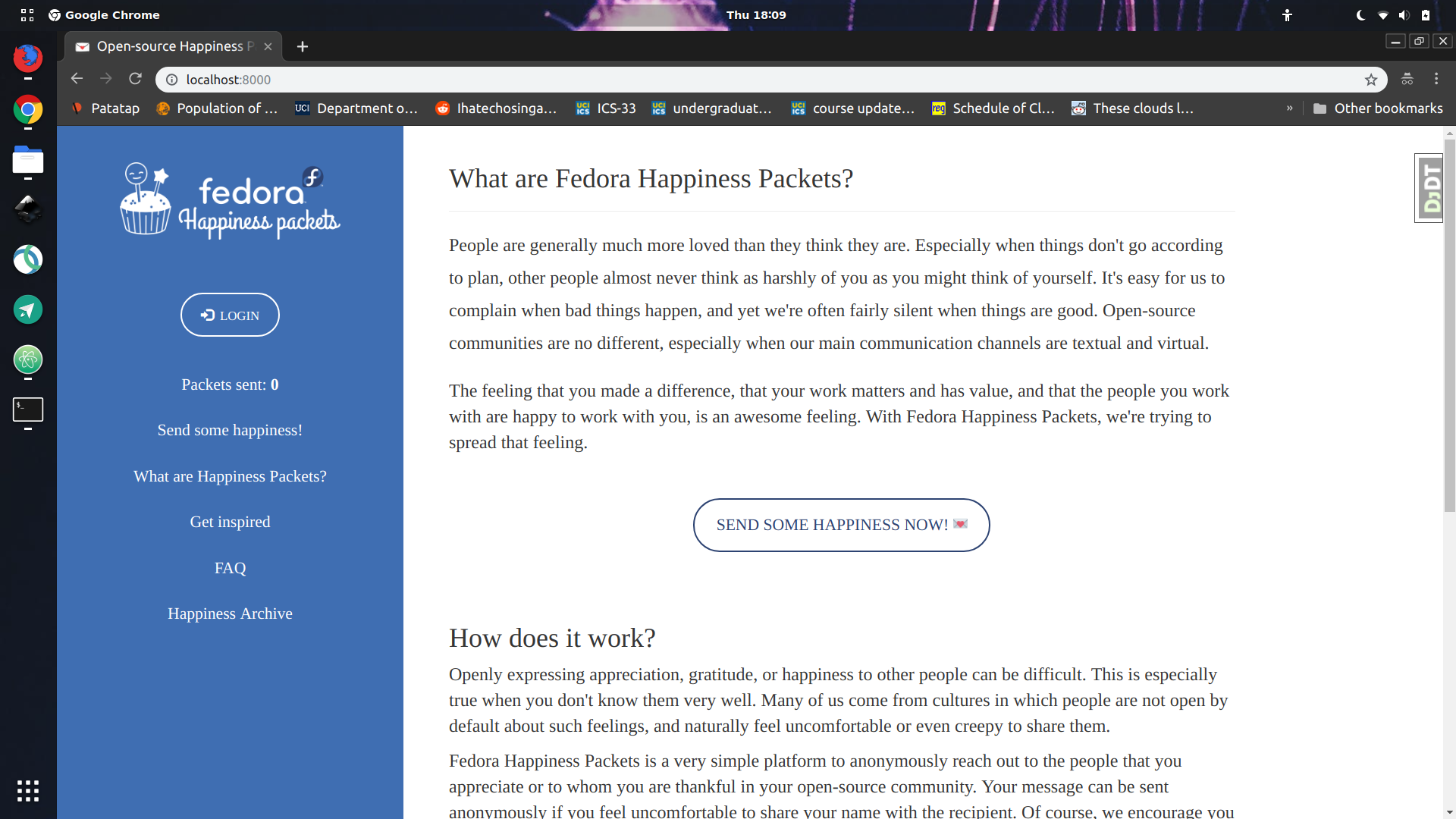Open the Department o… bookmark

(356, 108)
